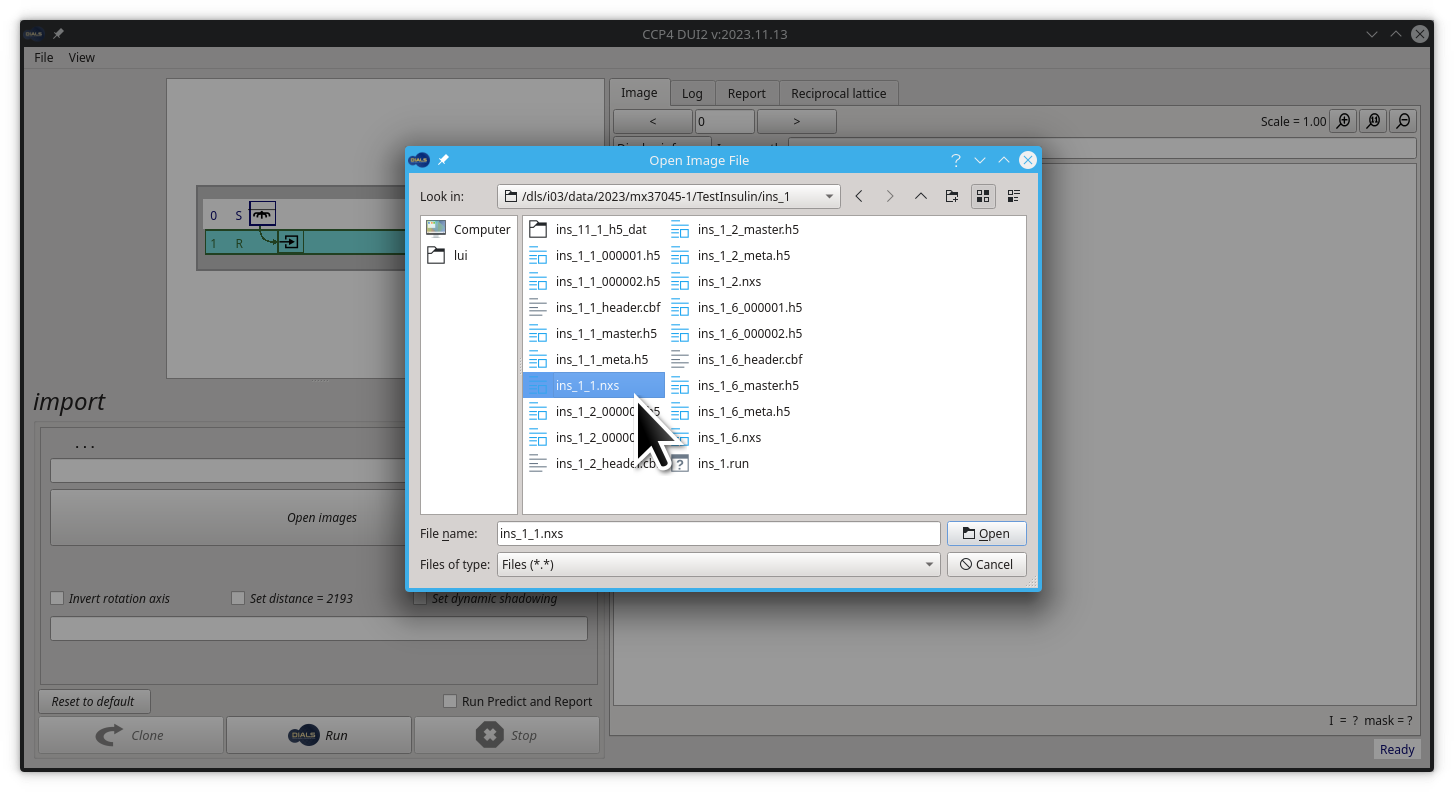Switch to the Log tab
Image resolution: width=1454 pixels, height=792 pixels.
(692, 93)
